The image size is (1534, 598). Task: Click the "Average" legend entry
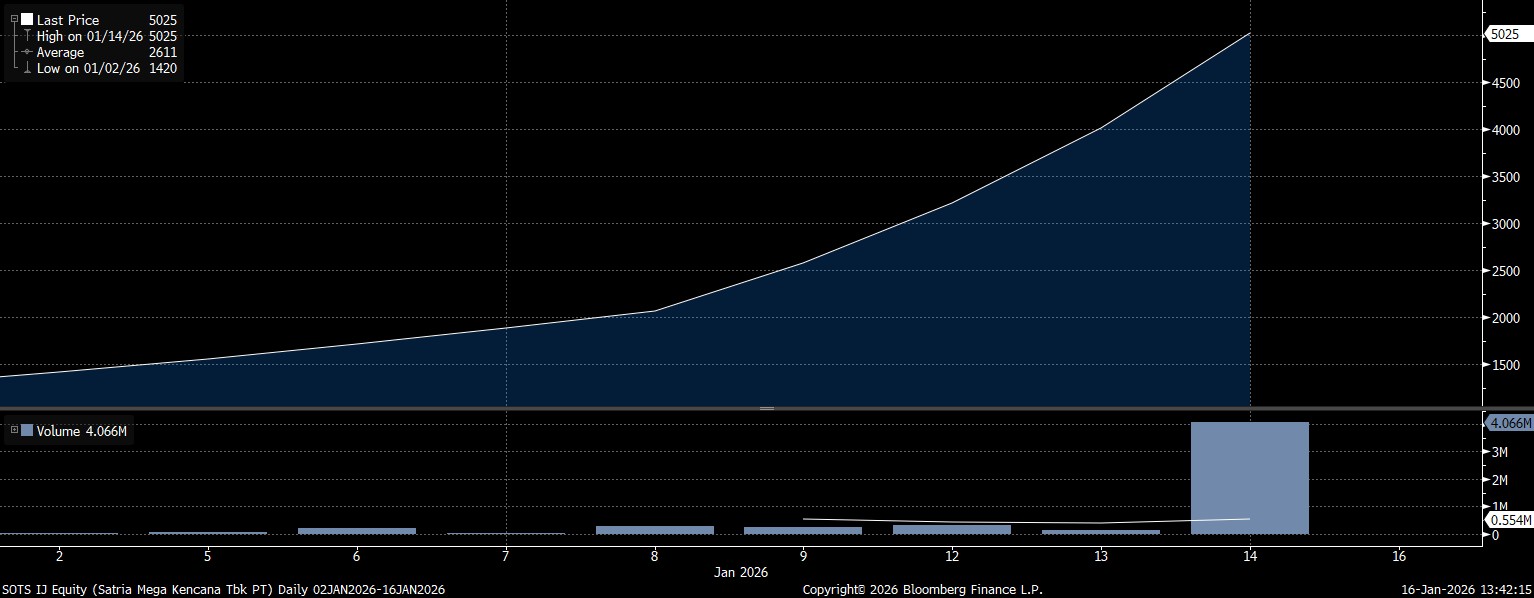pyautogui.click(x=60, y=52)
